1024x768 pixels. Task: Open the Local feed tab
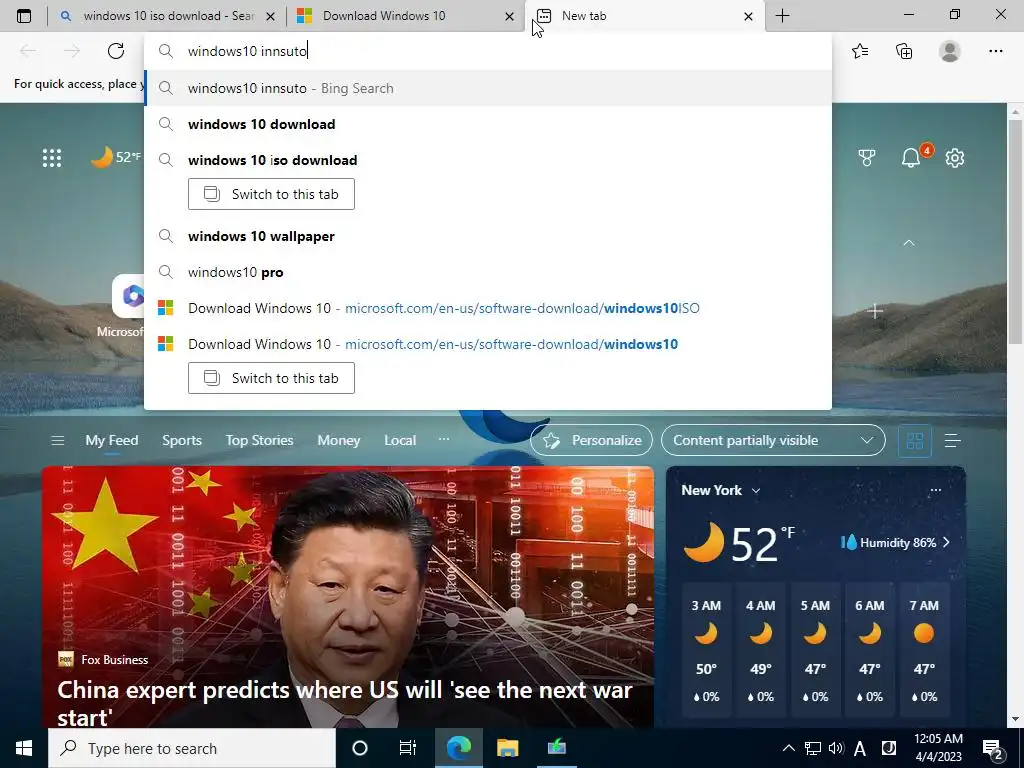pyautogui.click(x=400, y=440)
